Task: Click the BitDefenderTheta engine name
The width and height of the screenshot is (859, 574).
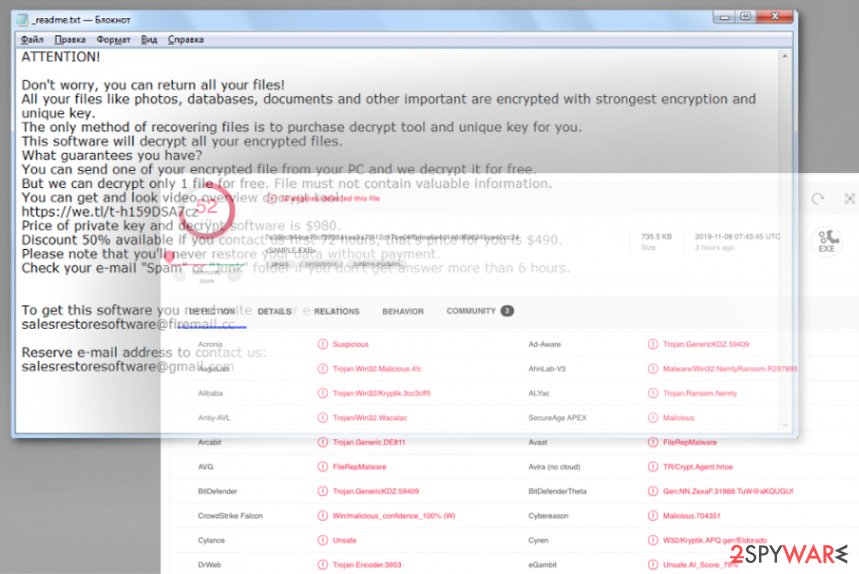Action: 557,491
